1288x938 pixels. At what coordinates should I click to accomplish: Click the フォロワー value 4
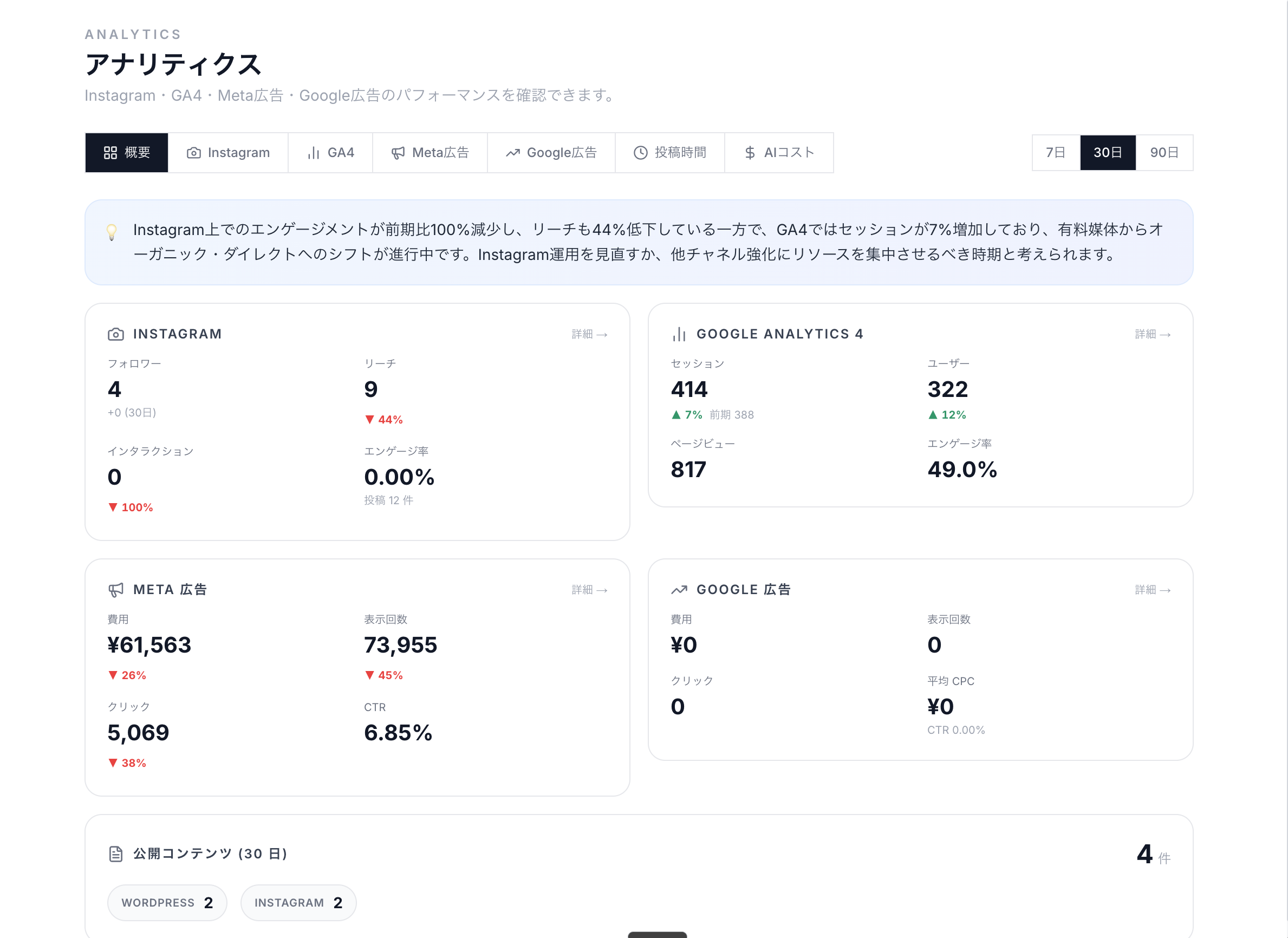pos(114,389)
